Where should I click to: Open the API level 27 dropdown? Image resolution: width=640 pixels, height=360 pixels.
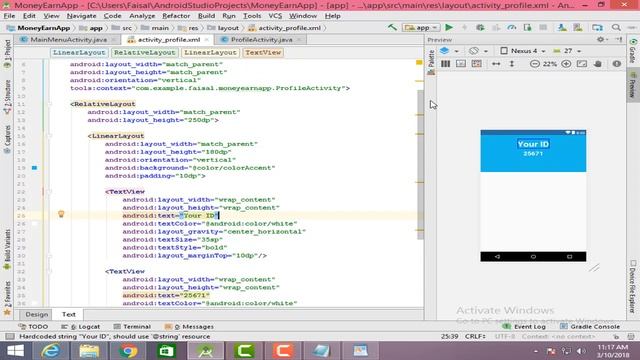pos(567,51)
